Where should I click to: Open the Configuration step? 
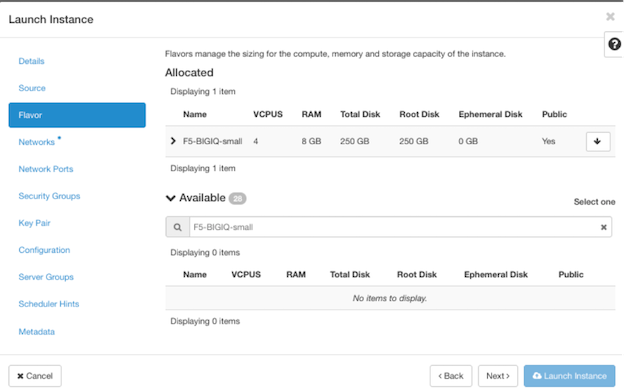44,250
